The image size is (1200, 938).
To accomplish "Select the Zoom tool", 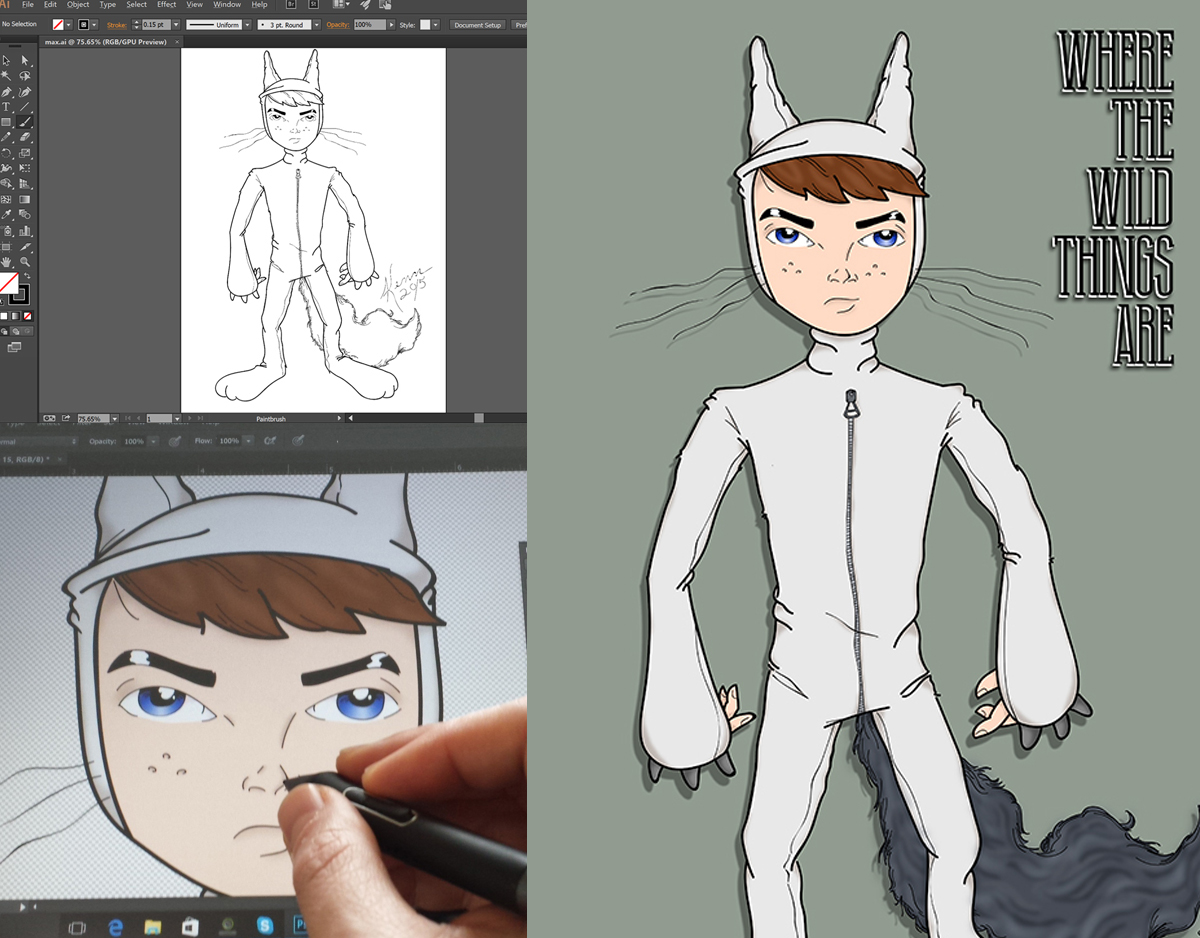I will 25,261.
